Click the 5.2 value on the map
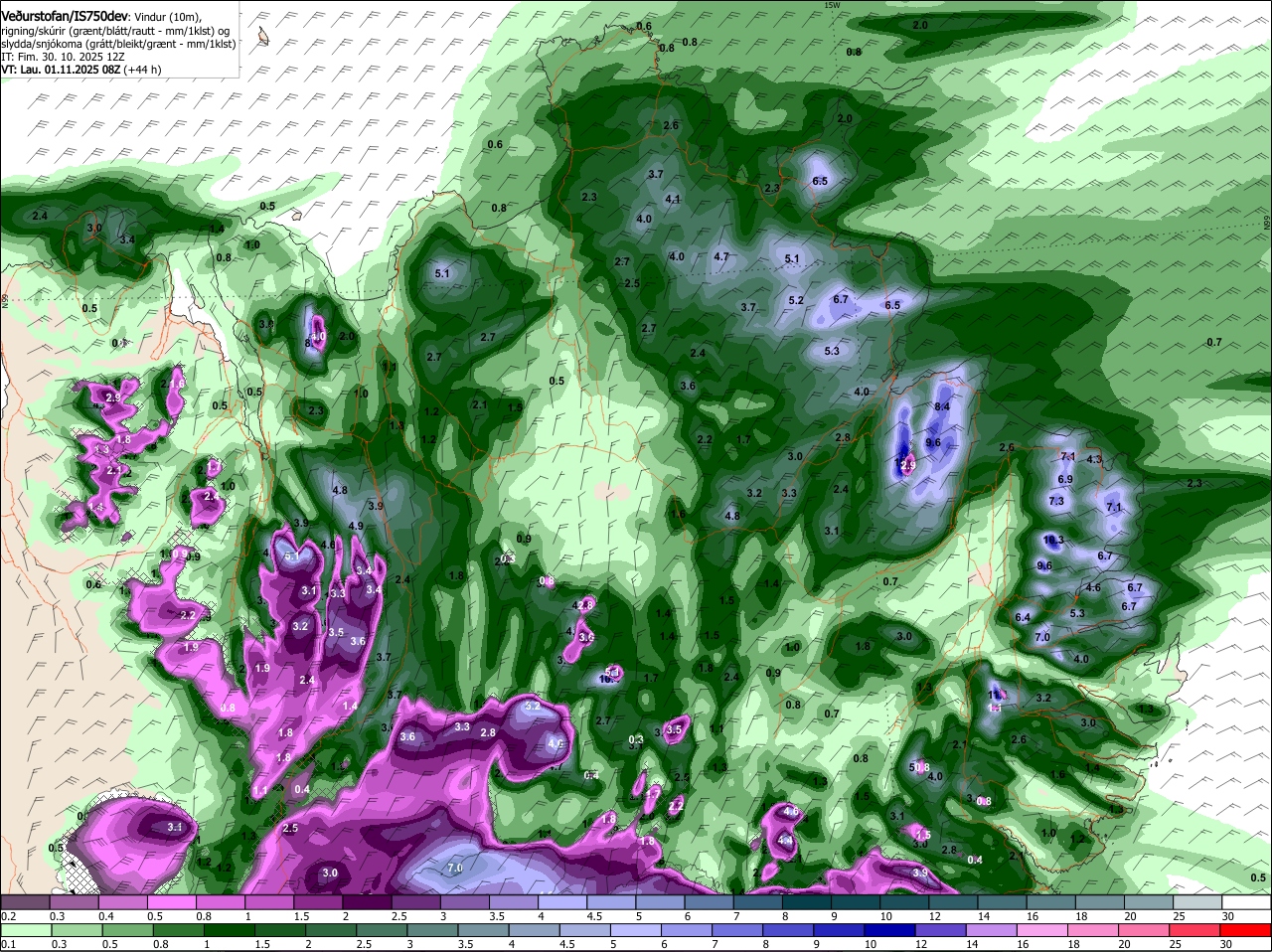Image resolution: width=1272 pixels, height=952 pixels. click(796, 301)
